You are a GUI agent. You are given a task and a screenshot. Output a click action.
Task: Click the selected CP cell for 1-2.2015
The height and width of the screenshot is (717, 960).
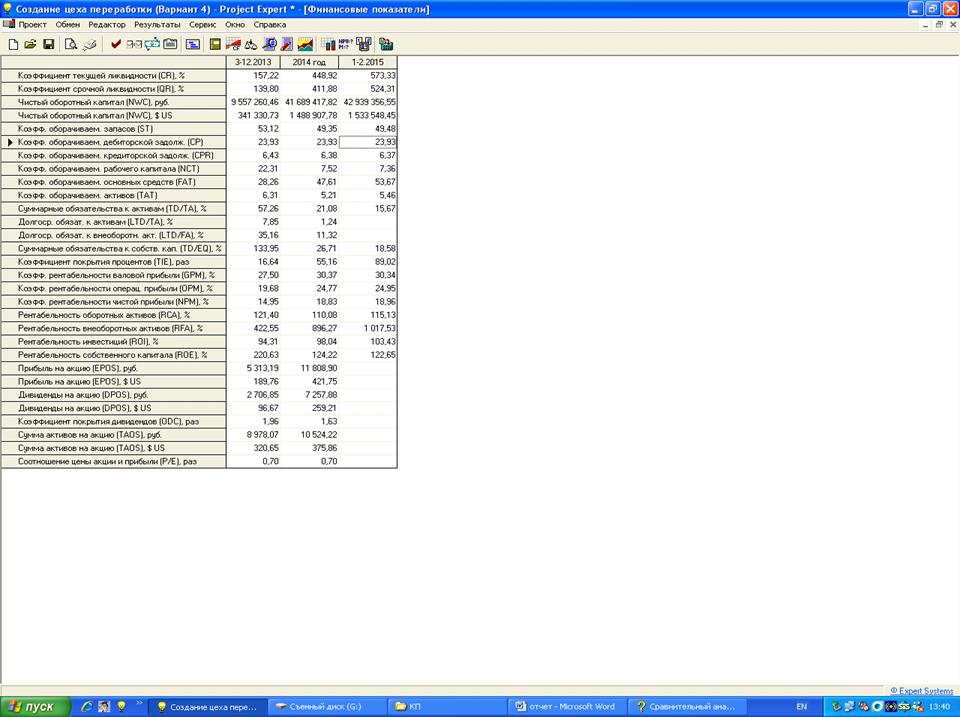tap(368, 142)
